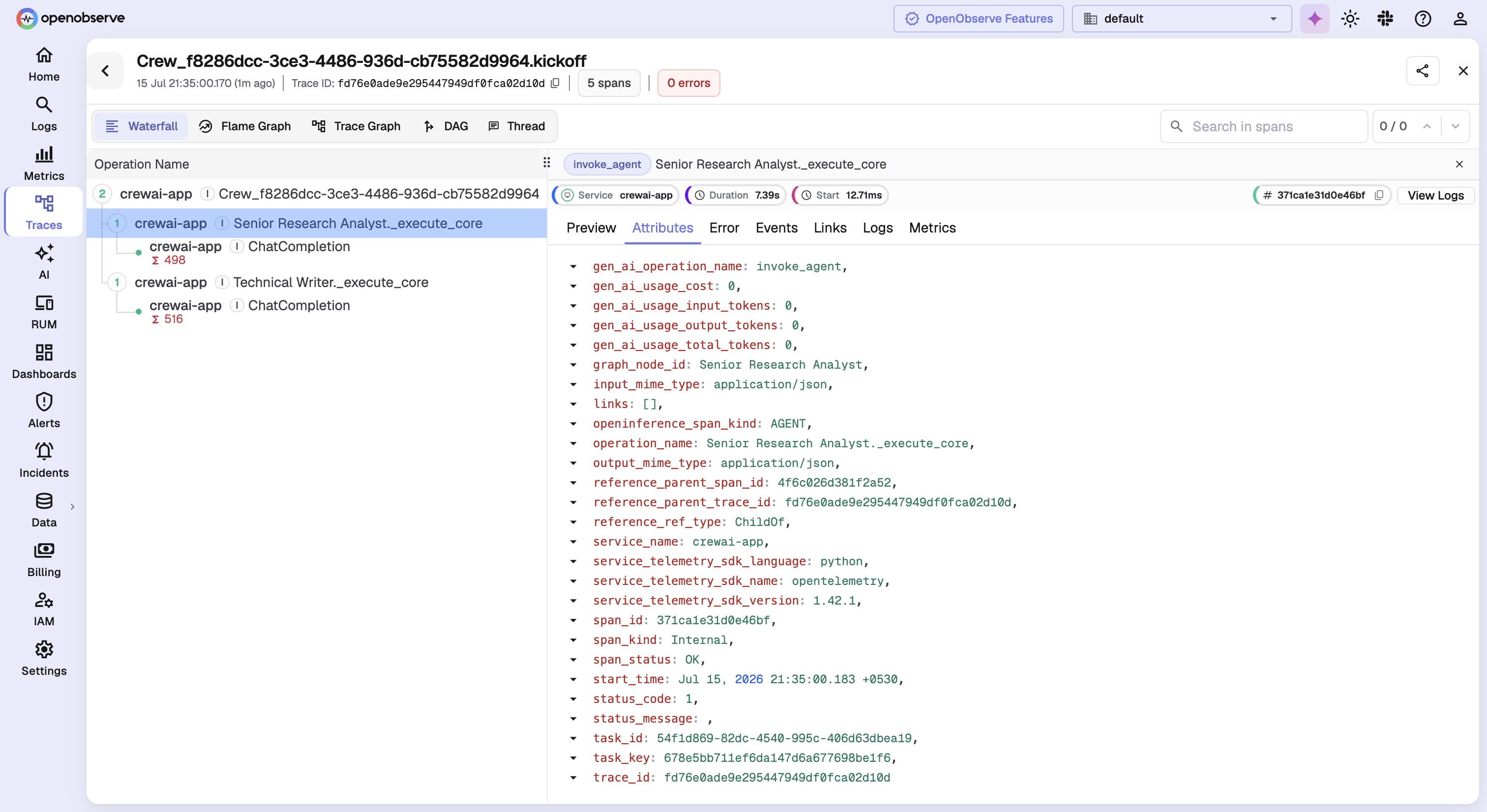This screenshot has width=1487, height=812.
Task: Open the Alerts sidebar page
Action: pyautogui.click(x=44, y=410)
